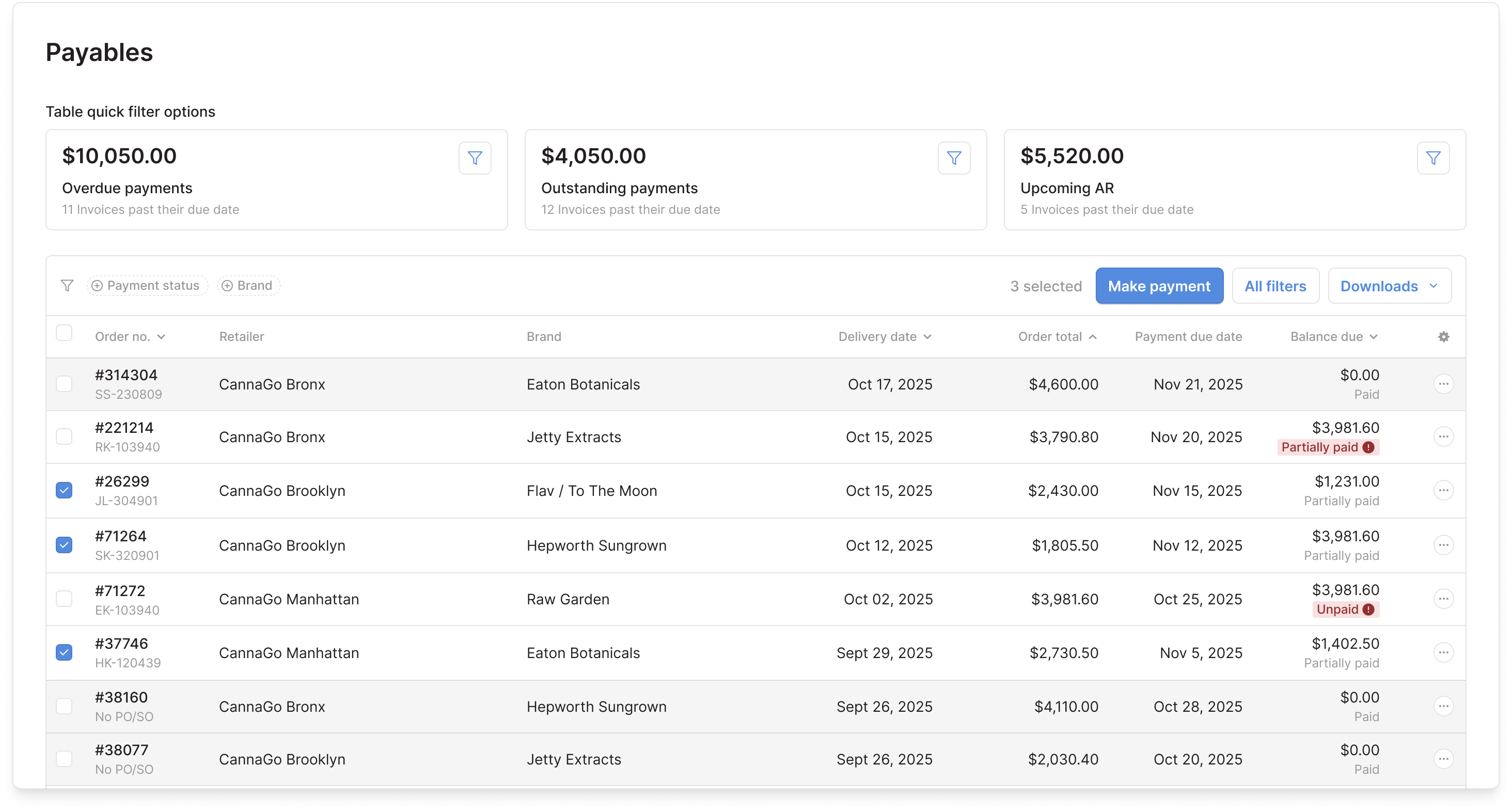
Task: Open table column settings gear
Action: [1443, 336]
